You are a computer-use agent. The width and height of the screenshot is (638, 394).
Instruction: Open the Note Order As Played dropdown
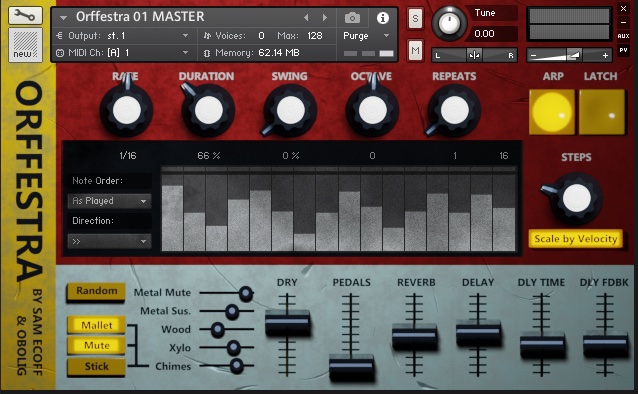click(109, 201)
